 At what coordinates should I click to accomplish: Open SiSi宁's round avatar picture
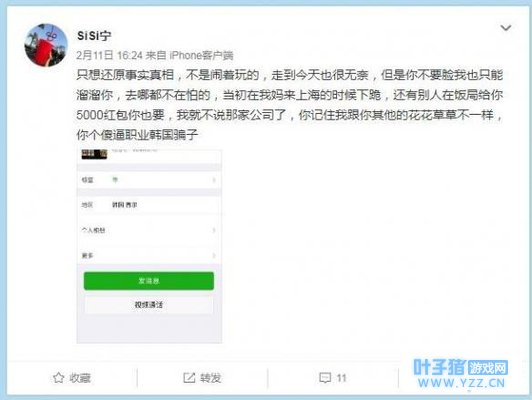[x=46, y=45]
